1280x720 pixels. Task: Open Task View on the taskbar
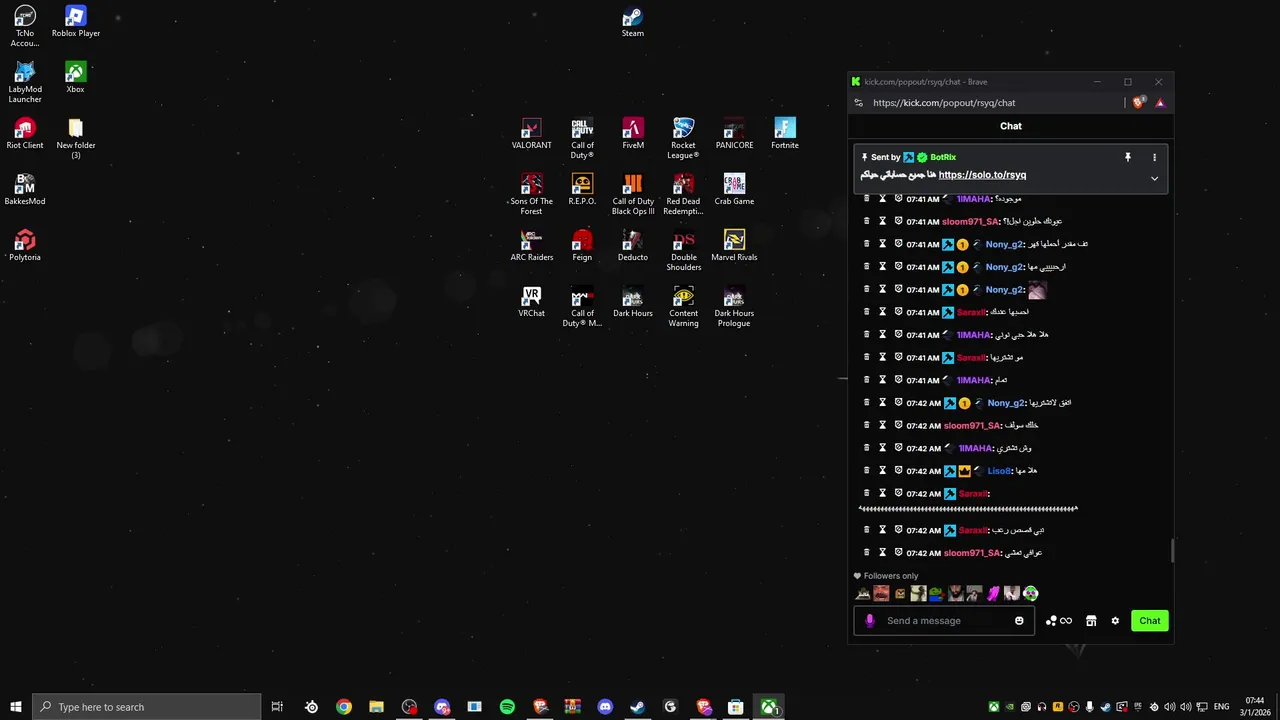[277, 707]
